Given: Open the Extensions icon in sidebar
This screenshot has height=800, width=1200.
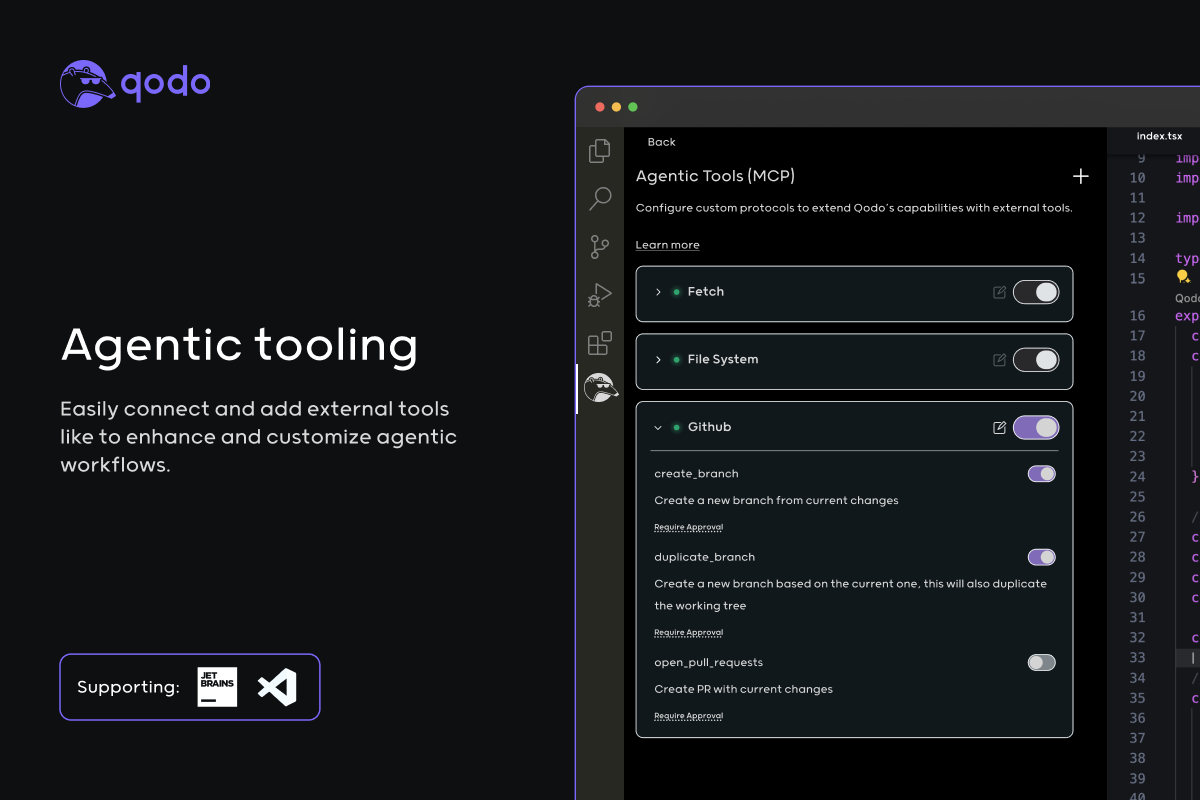Looking at the screenshot, I should click(600, 343).
